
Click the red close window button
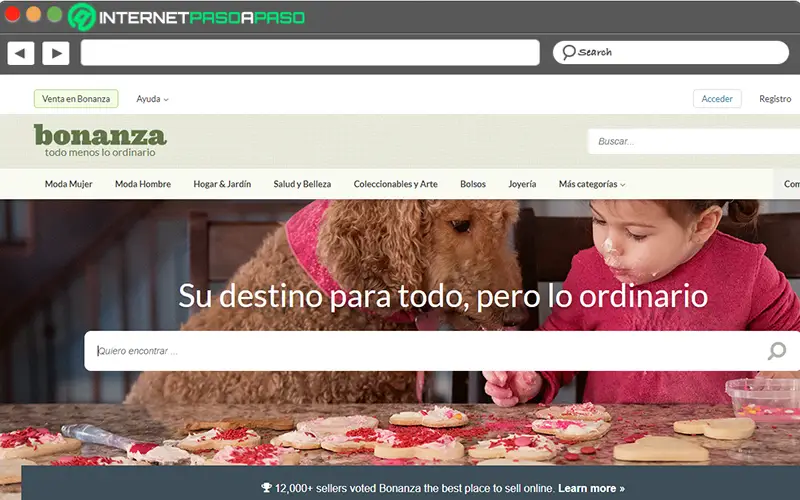(x=12, y=14)
